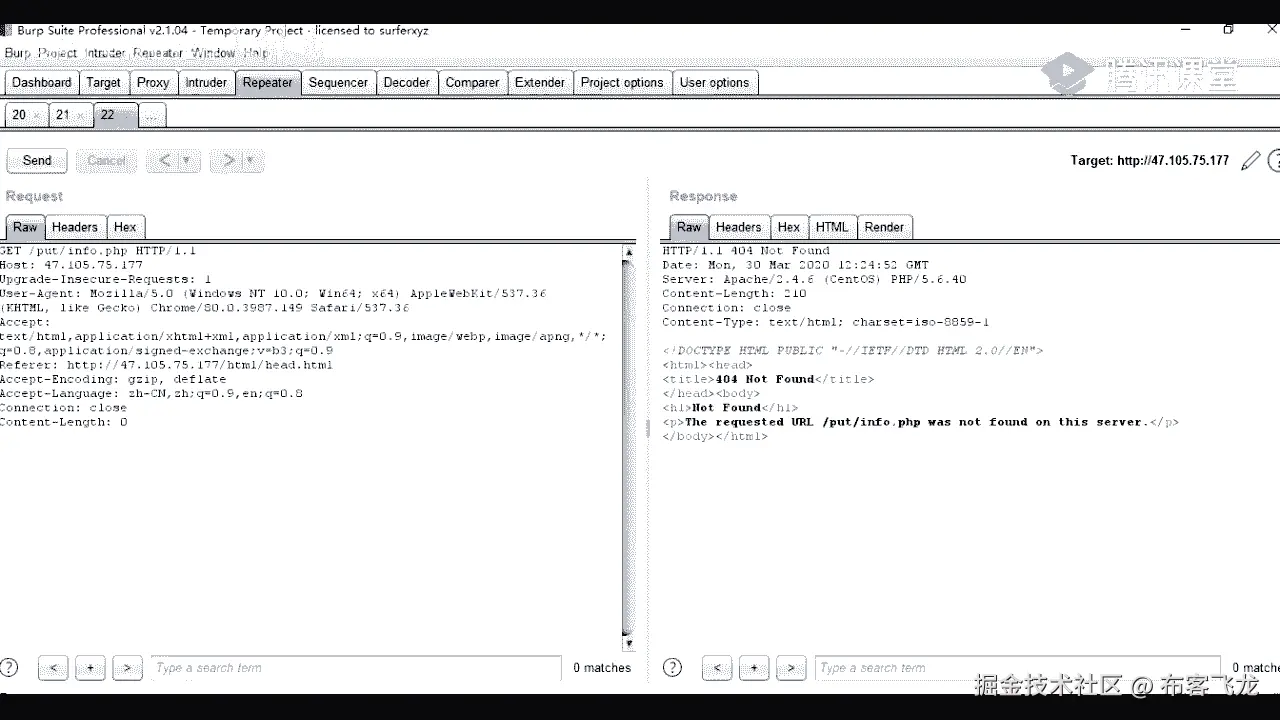Select the request Hex view tab
This screenshot has height=720, width=1280.
(125, 227)
